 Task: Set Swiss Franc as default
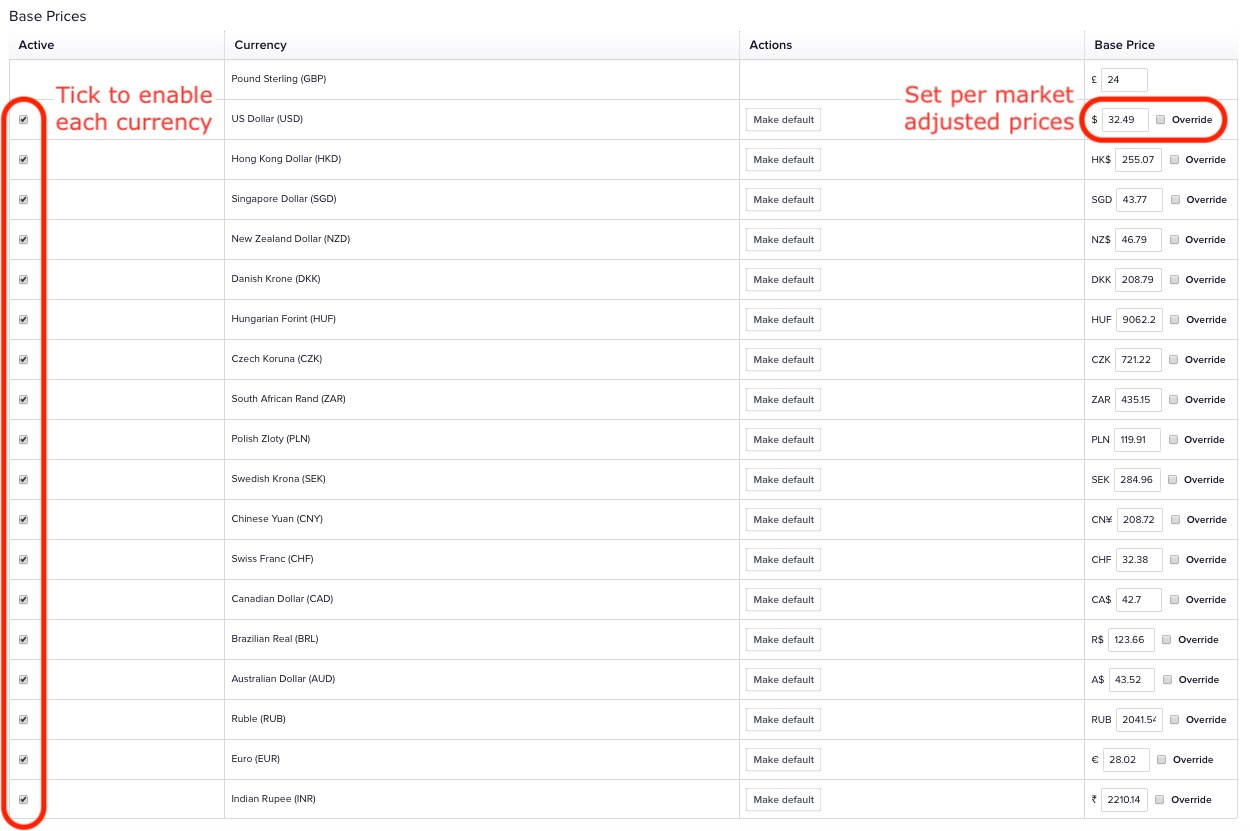(784, 560)
